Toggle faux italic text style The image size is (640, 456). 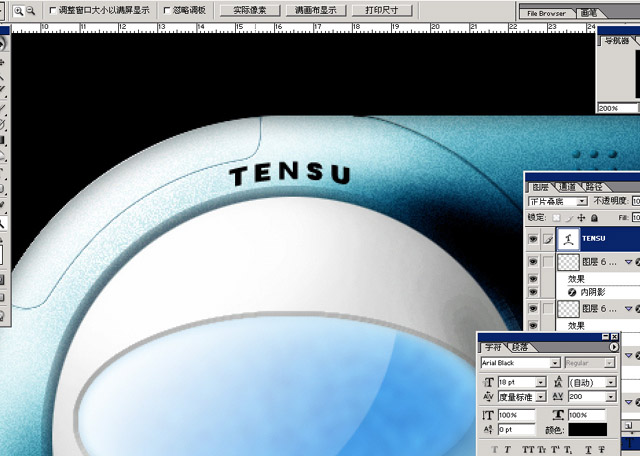[x=507, y=450]
